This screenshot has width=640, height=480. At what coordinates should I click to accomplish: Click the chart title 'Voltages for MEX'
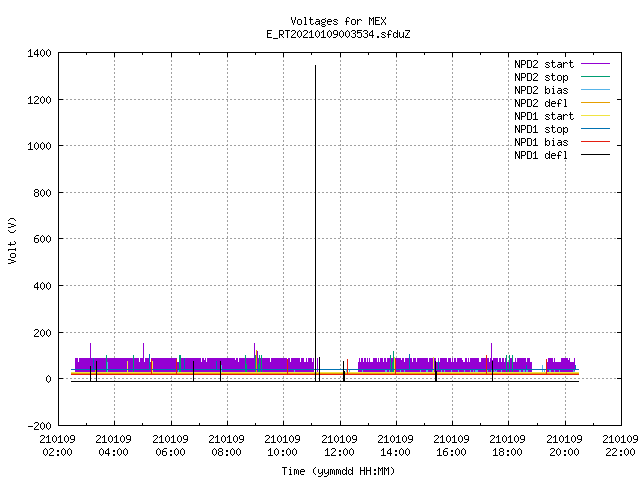click(x=338, y=21)
